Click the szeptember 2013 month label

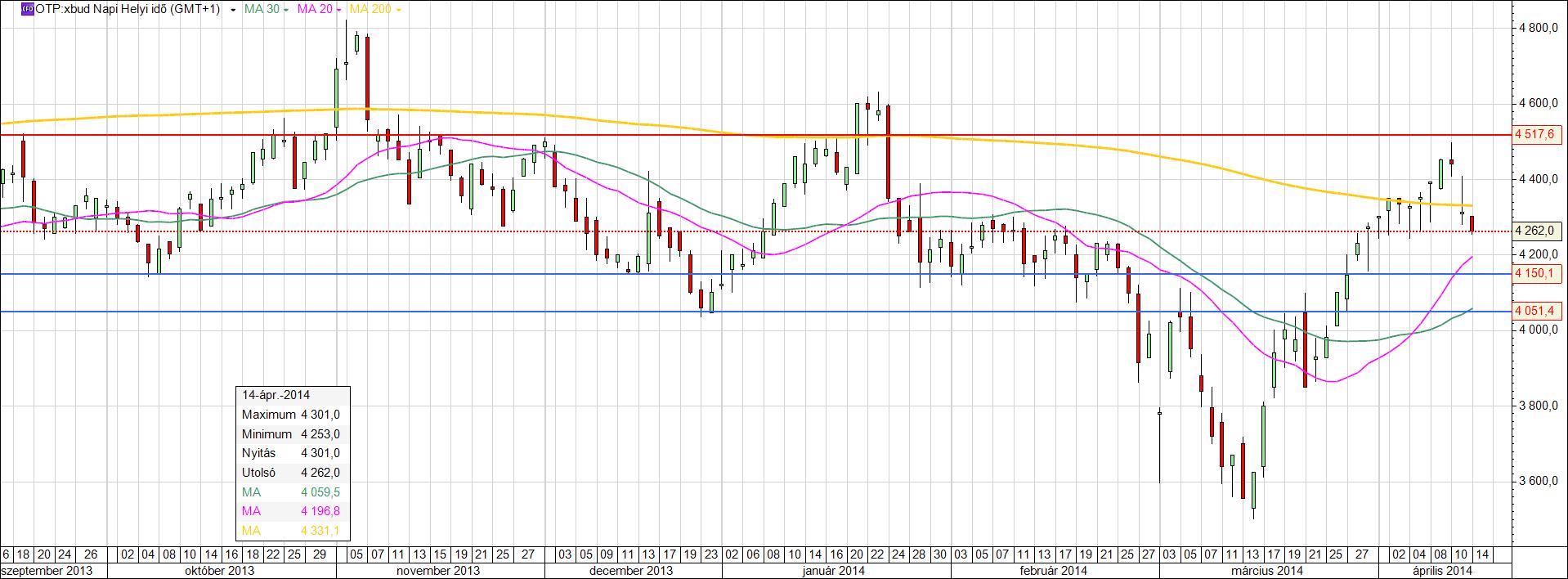pyautogui.click(x=47, y=570)
